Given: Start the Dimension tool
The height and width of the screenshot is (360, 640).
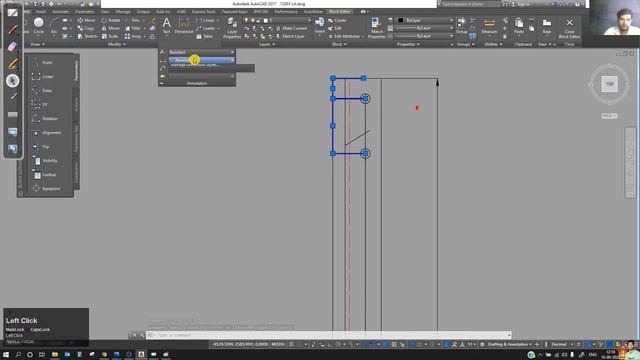Looking at the screenshot, I should pyautogui.click(x=184, y=26).
